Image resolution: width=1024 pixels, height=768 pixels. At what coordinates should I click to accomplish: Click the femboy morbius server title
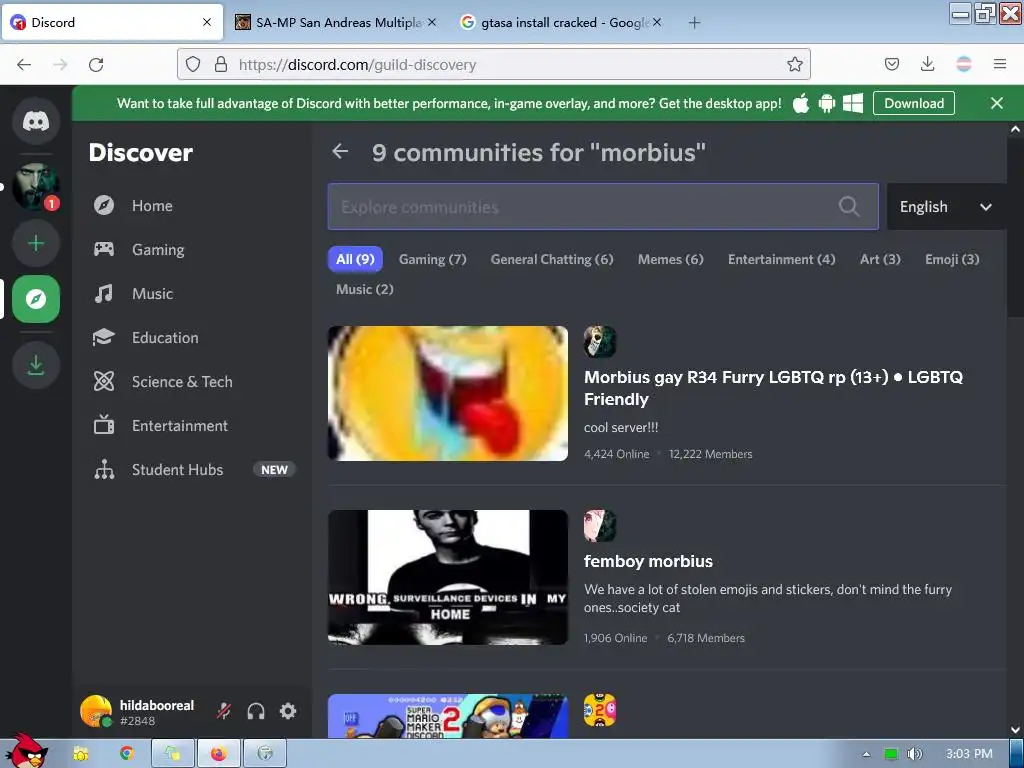(x=648, y=561)
